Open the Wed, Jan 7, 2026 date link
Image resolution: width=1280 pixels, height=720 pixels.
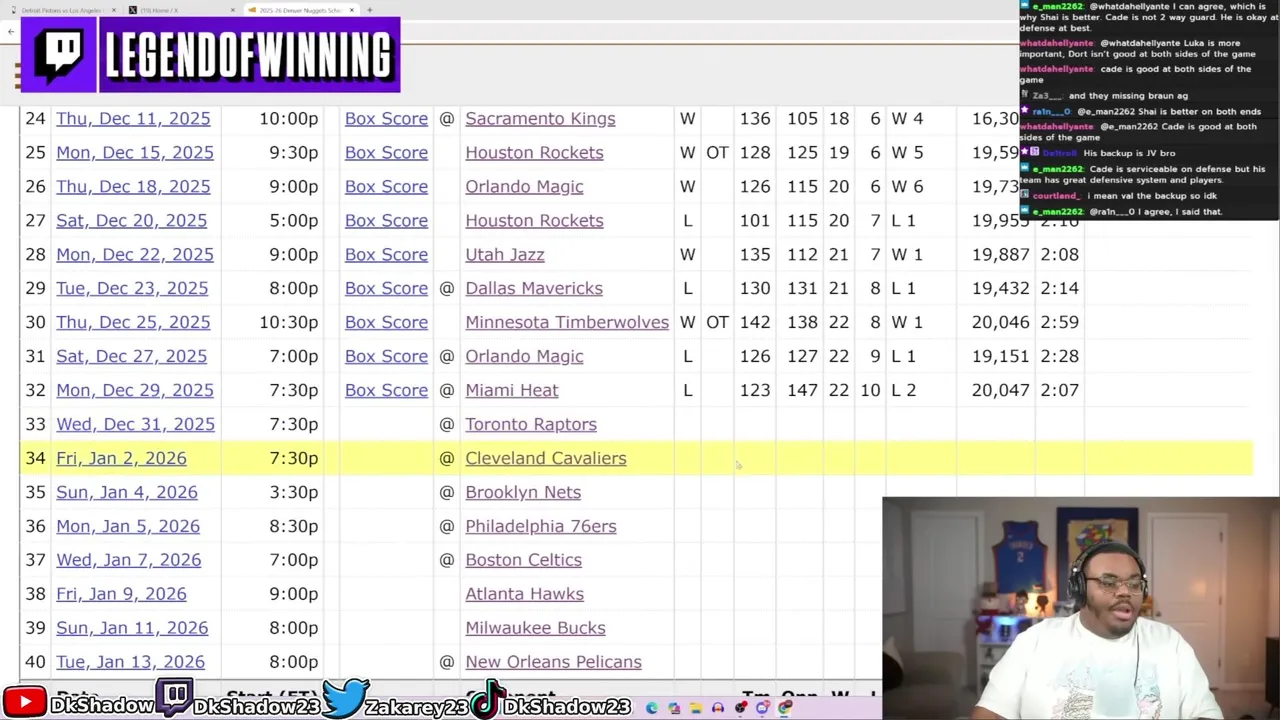[x=128, y=561]
